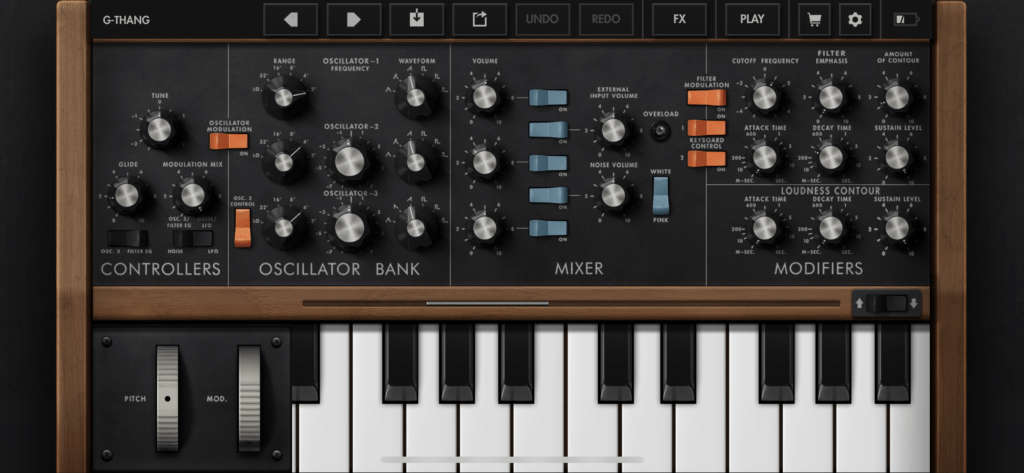Open the shopping cart store
1024x473 pixels.
814,20
